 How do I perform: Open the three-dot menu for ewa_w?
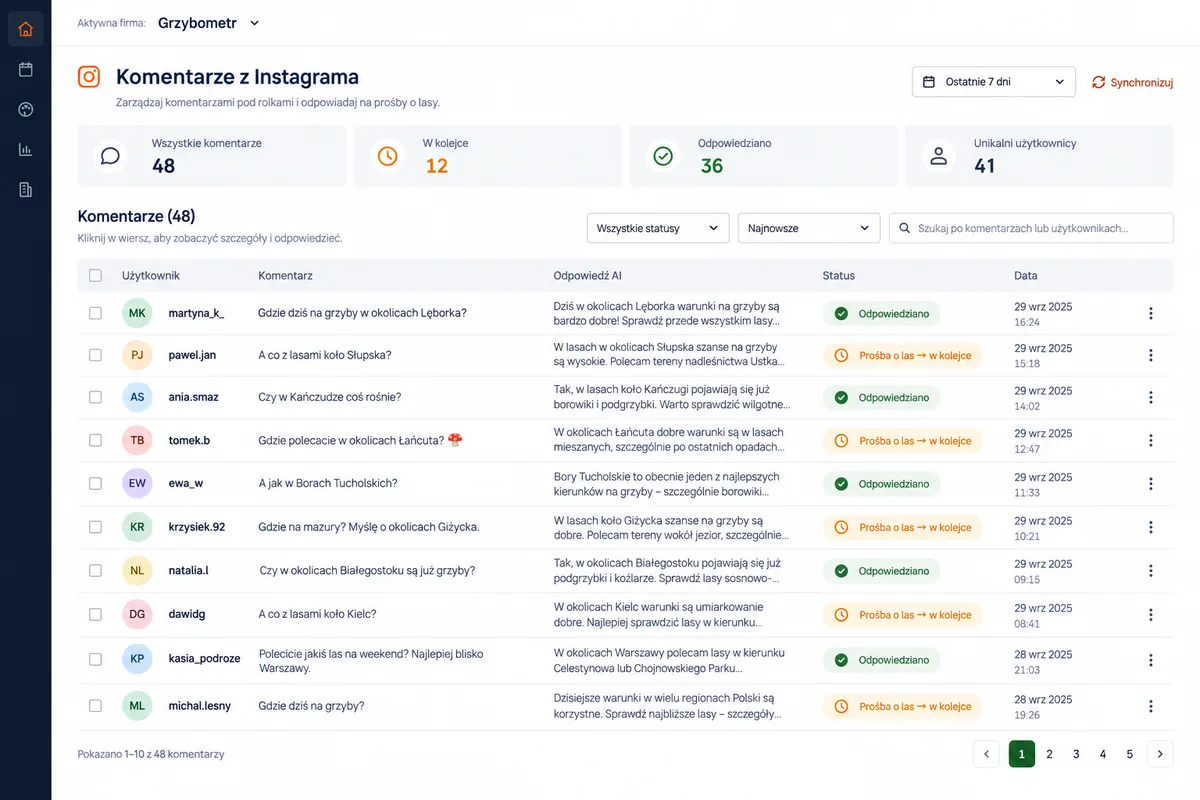pos(1150,484)
